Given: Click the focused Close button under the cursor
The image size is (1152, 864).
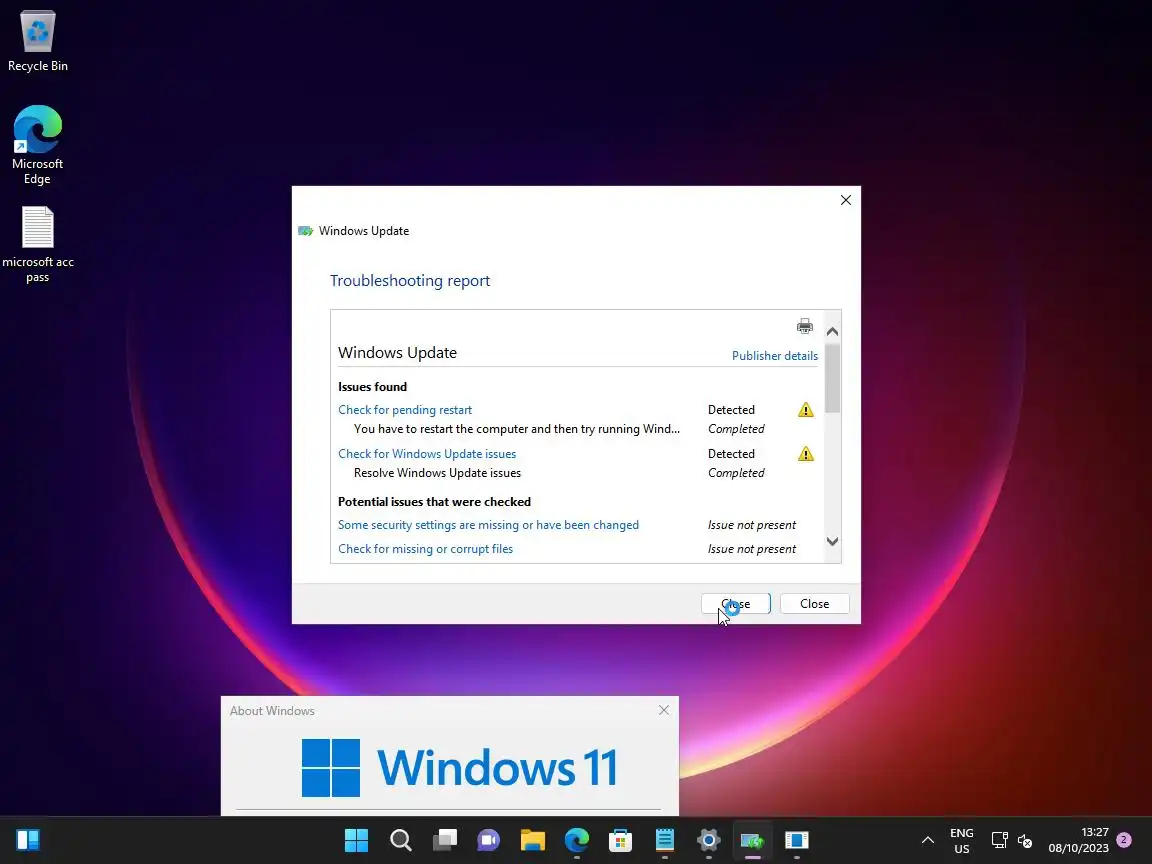Looking at the screenshot, I should (735, 604).
